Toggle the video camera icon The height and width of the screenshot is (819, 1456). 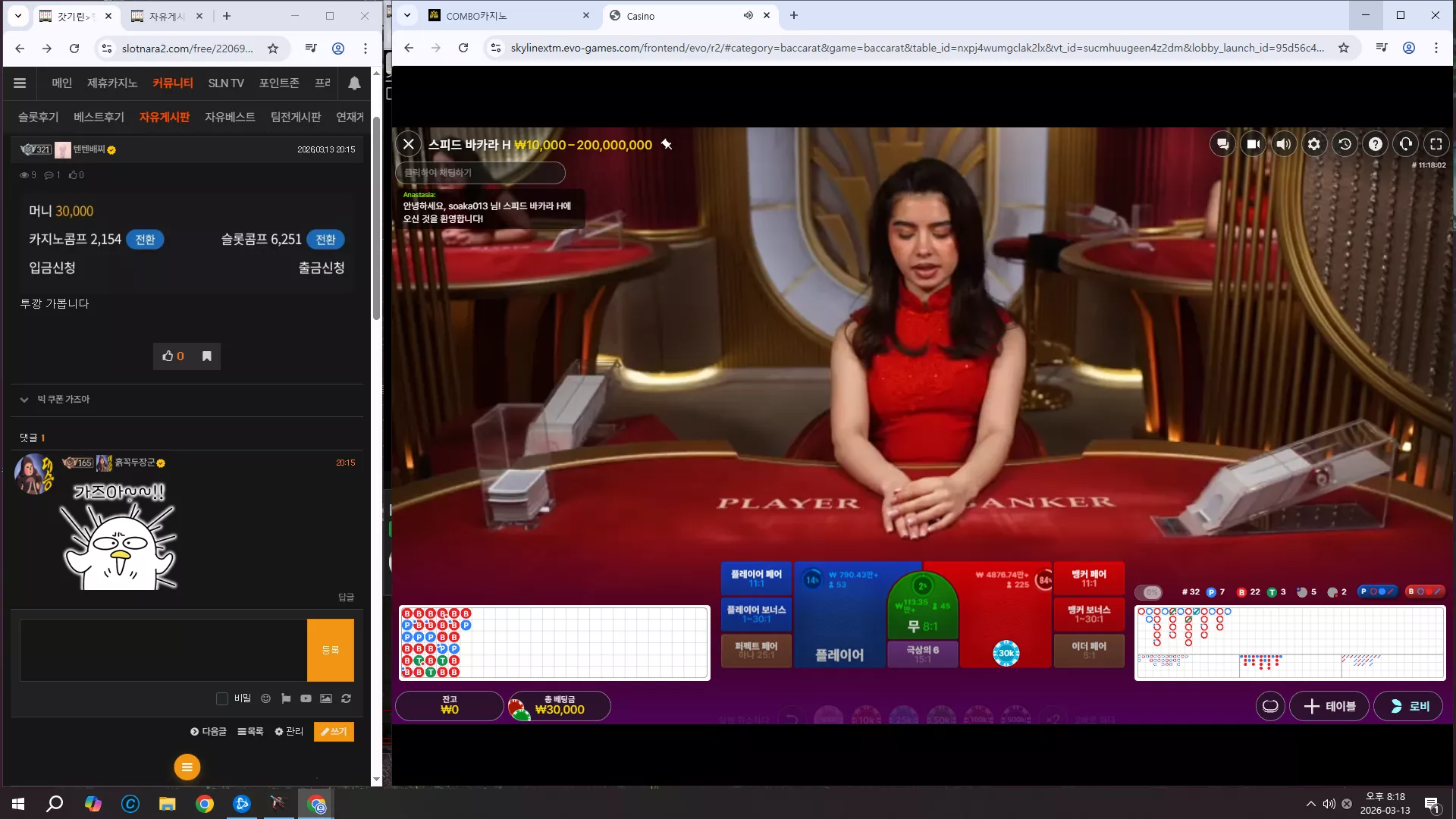(x=1254, y=144)
